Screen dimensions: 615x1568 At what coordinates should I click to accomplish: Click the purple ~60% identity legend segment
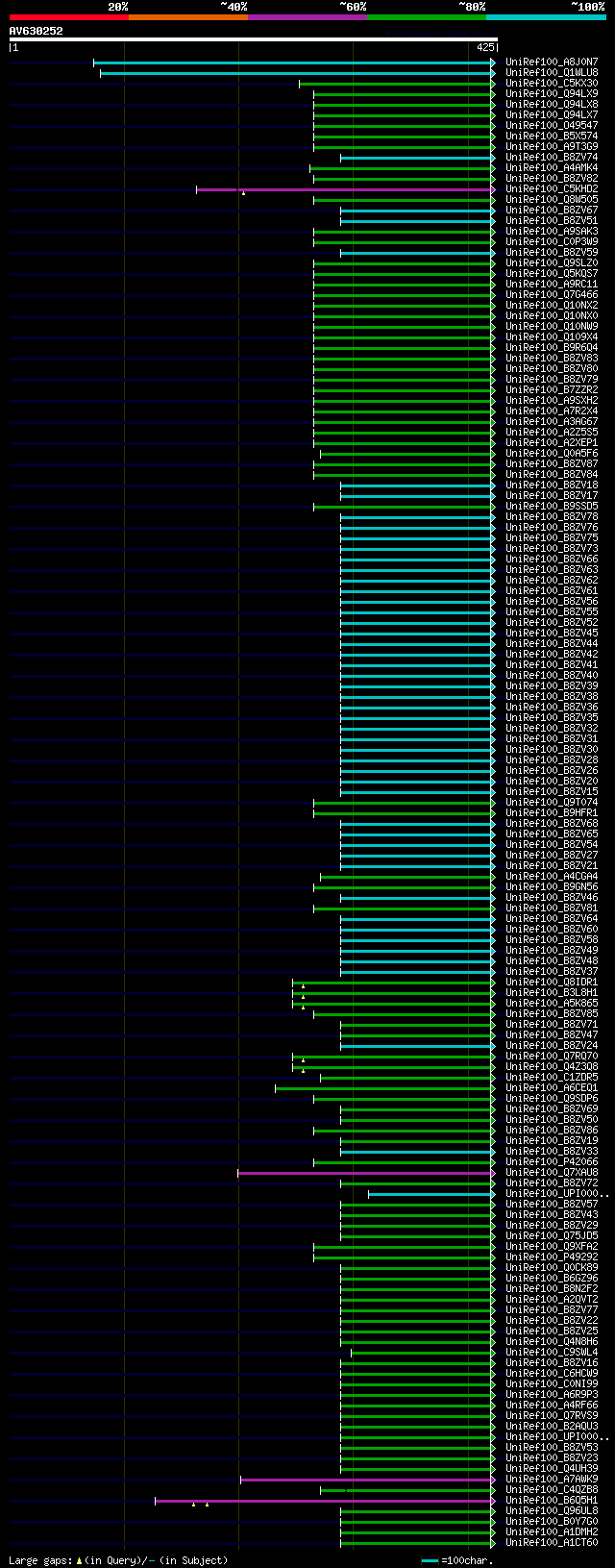tap(307, 17)
